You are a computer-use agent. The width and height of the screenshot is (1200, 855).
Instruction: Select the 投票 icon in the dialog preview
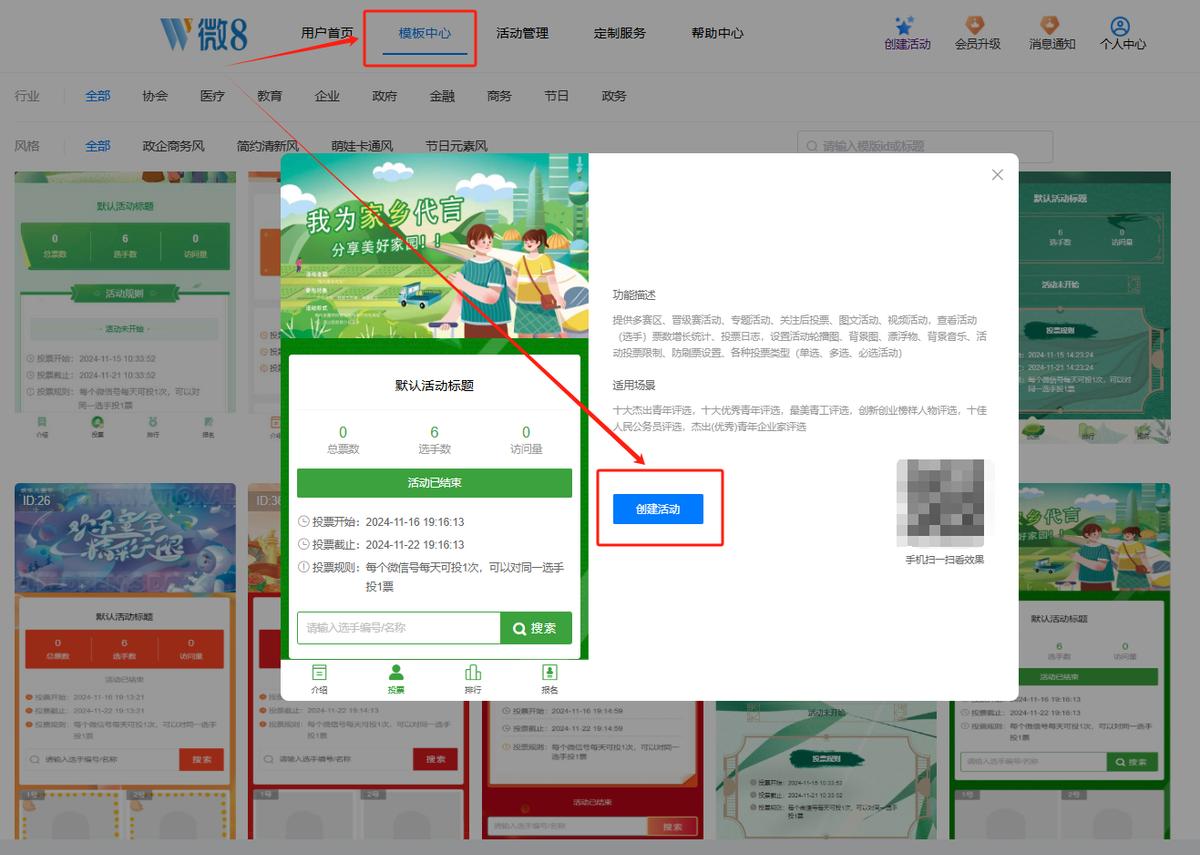click(396, 673)
